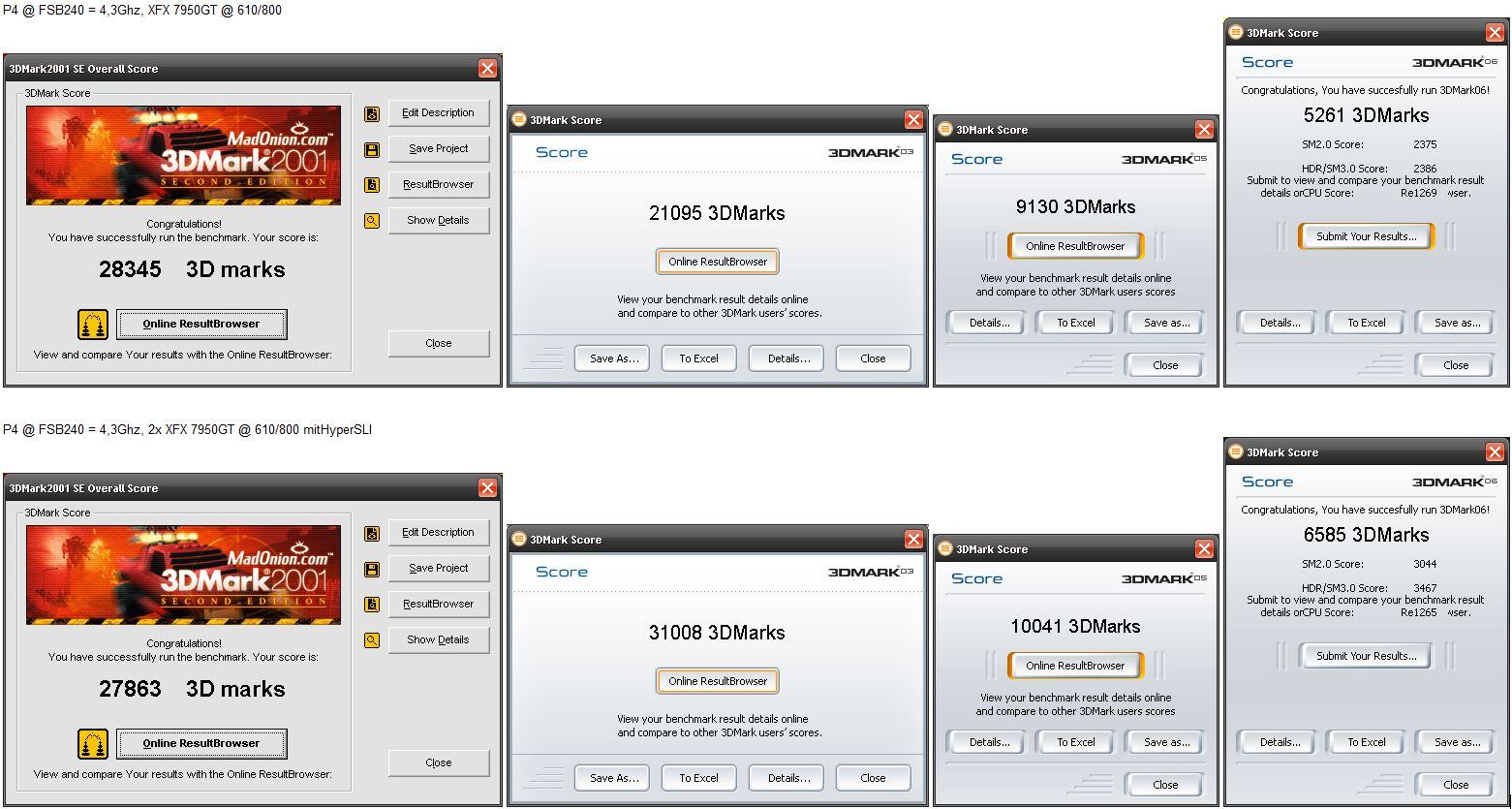
Task: Click the yellow Online ResultBrowser icon beside the 28345 score
Action: click(93, 325)
